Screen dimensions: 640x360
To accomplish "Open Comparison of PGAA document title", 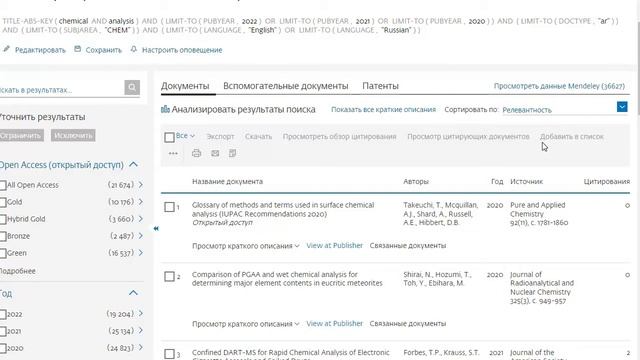I will click(287, 279).
